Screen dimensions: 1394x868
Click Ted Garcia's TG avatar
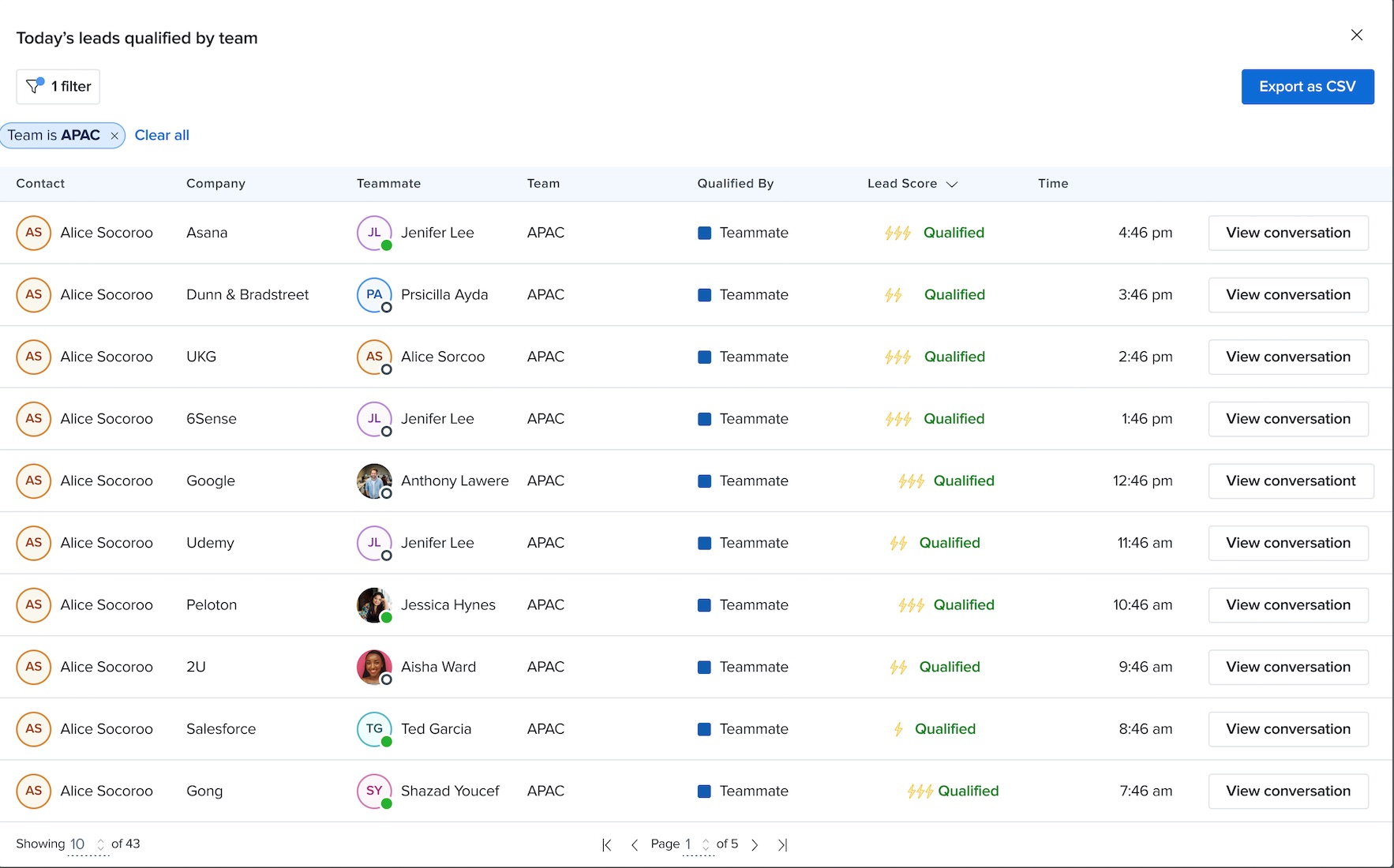coord(374,729)
